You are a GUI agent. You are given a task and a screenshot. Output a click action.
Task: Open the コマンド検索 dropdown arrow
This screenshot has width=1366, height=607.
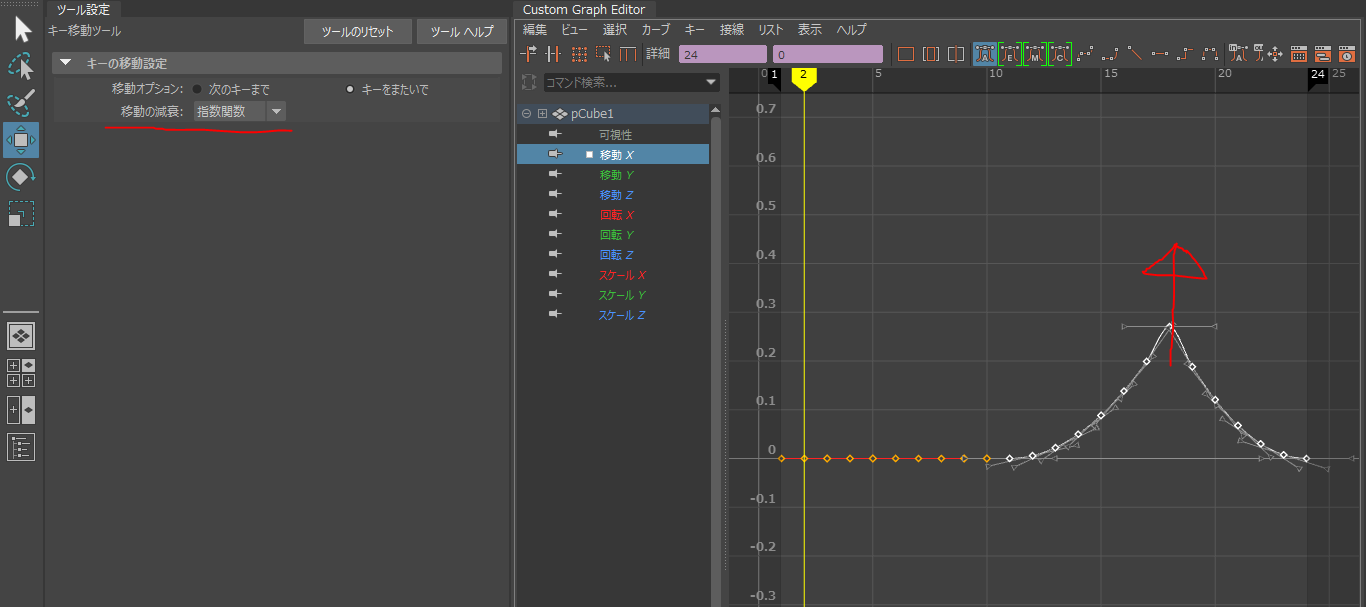tap(712, 82)
